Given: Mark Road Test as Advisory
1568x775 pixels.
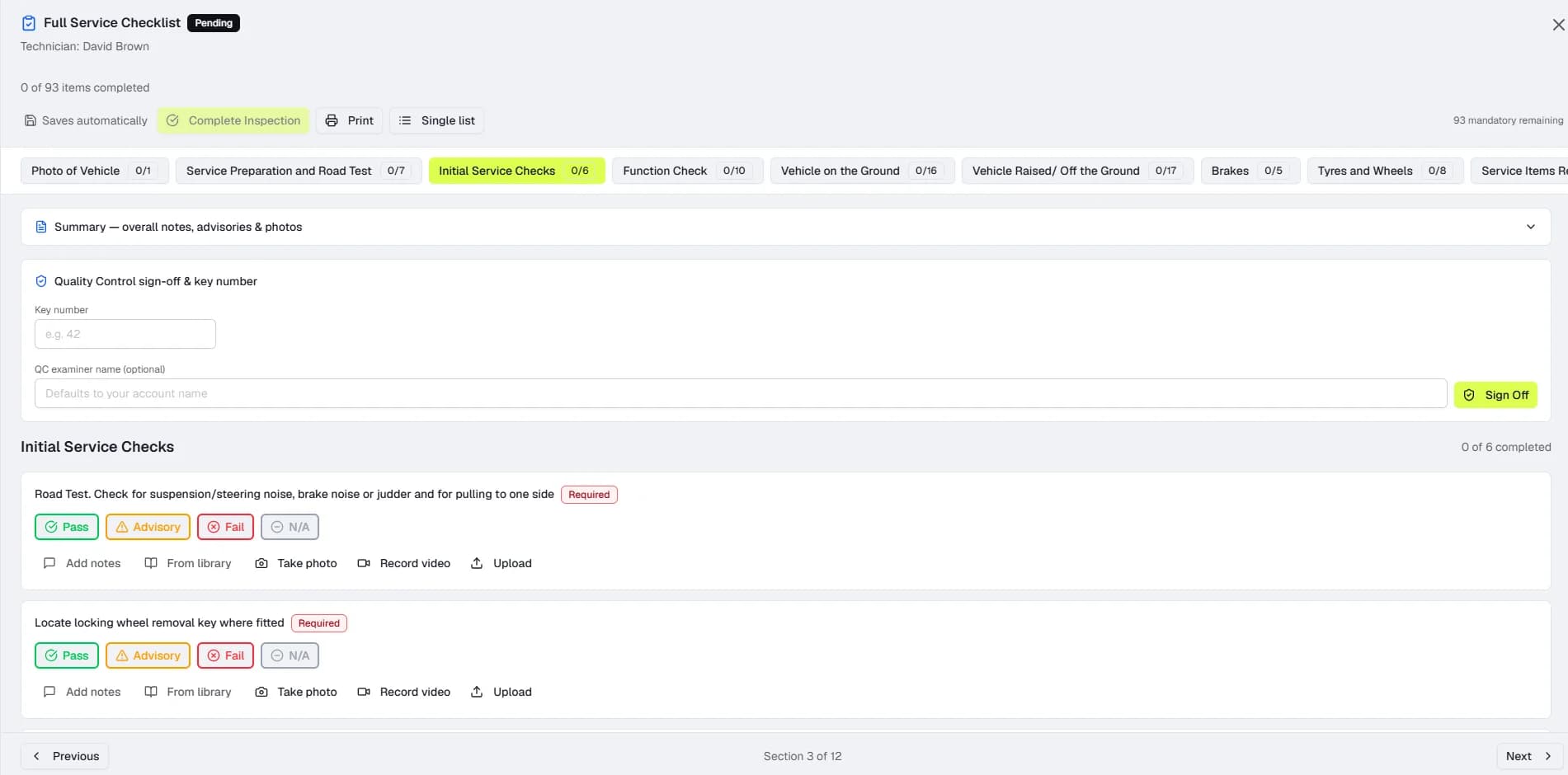Looking at the screenshot, I should point(148,527).
